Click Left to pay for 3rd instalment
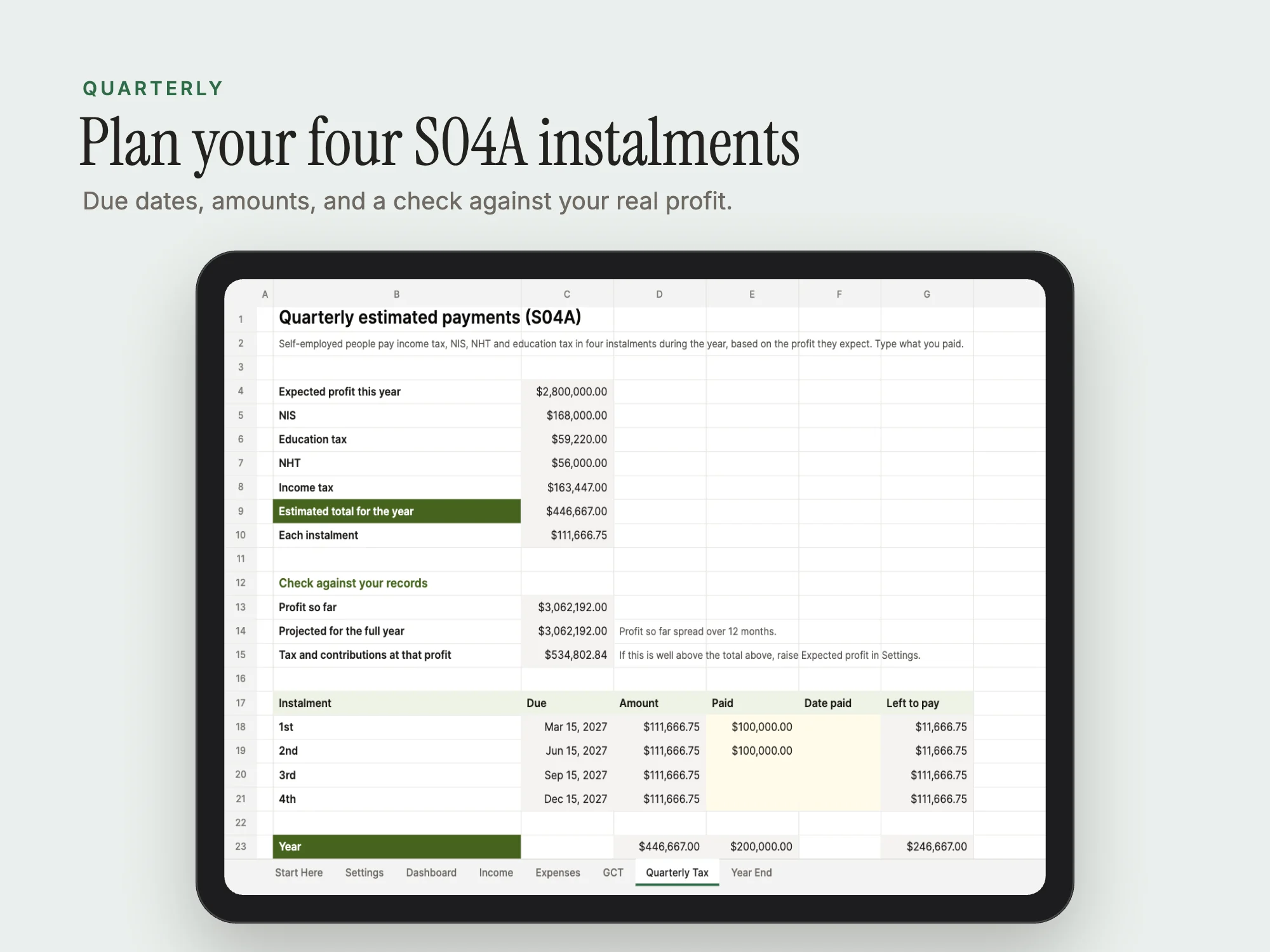This screenshot has height=952, width=1270. 927,775
